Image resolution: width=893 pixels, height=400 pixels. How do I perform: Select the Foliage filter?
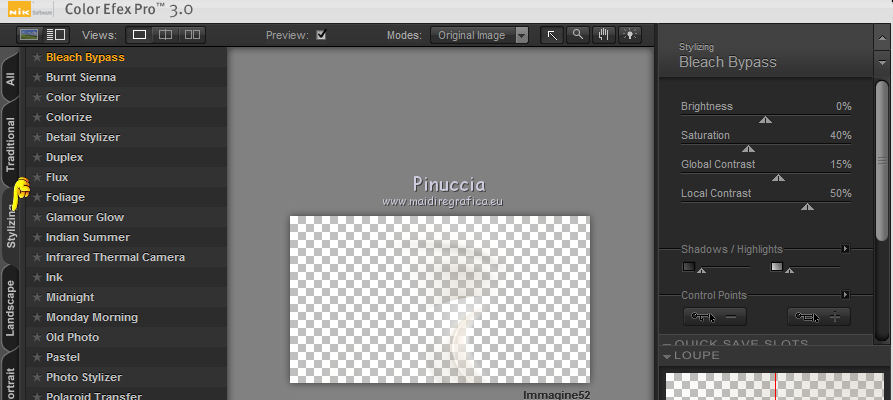[x=127, y=197]
